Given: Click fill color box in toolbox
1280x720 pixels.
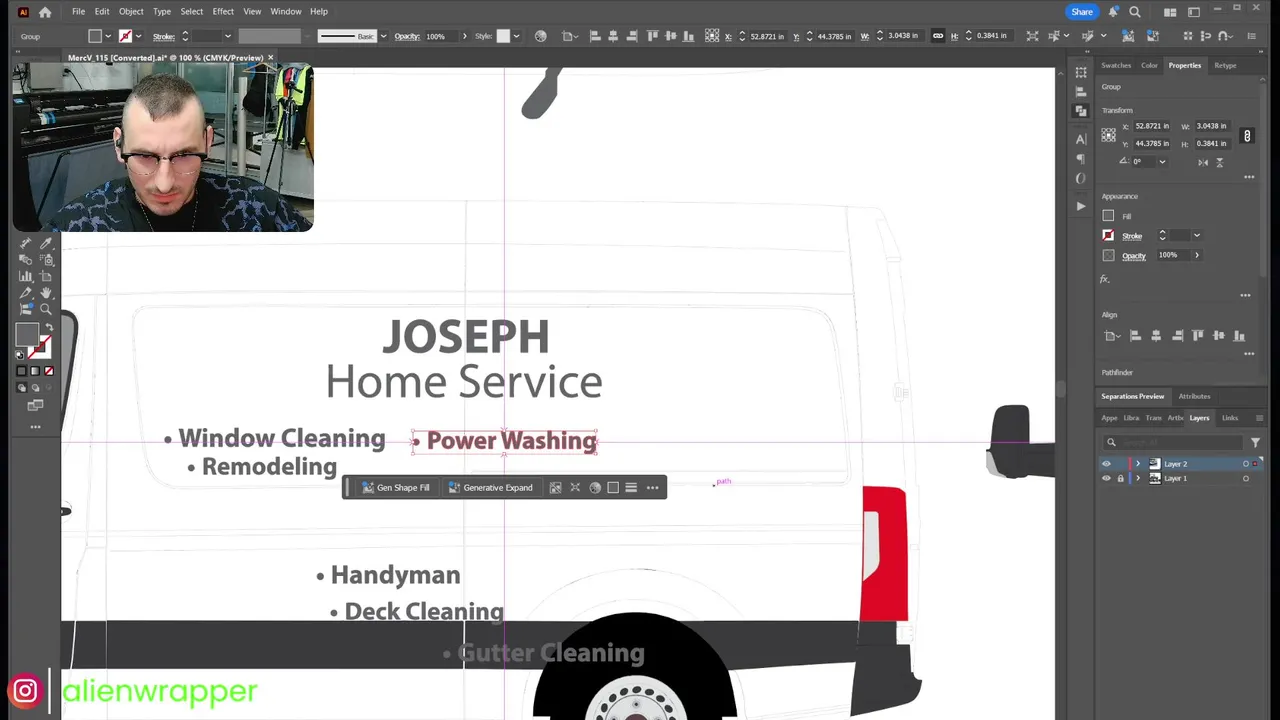Looking at the screenshot, I should (27, 335).
